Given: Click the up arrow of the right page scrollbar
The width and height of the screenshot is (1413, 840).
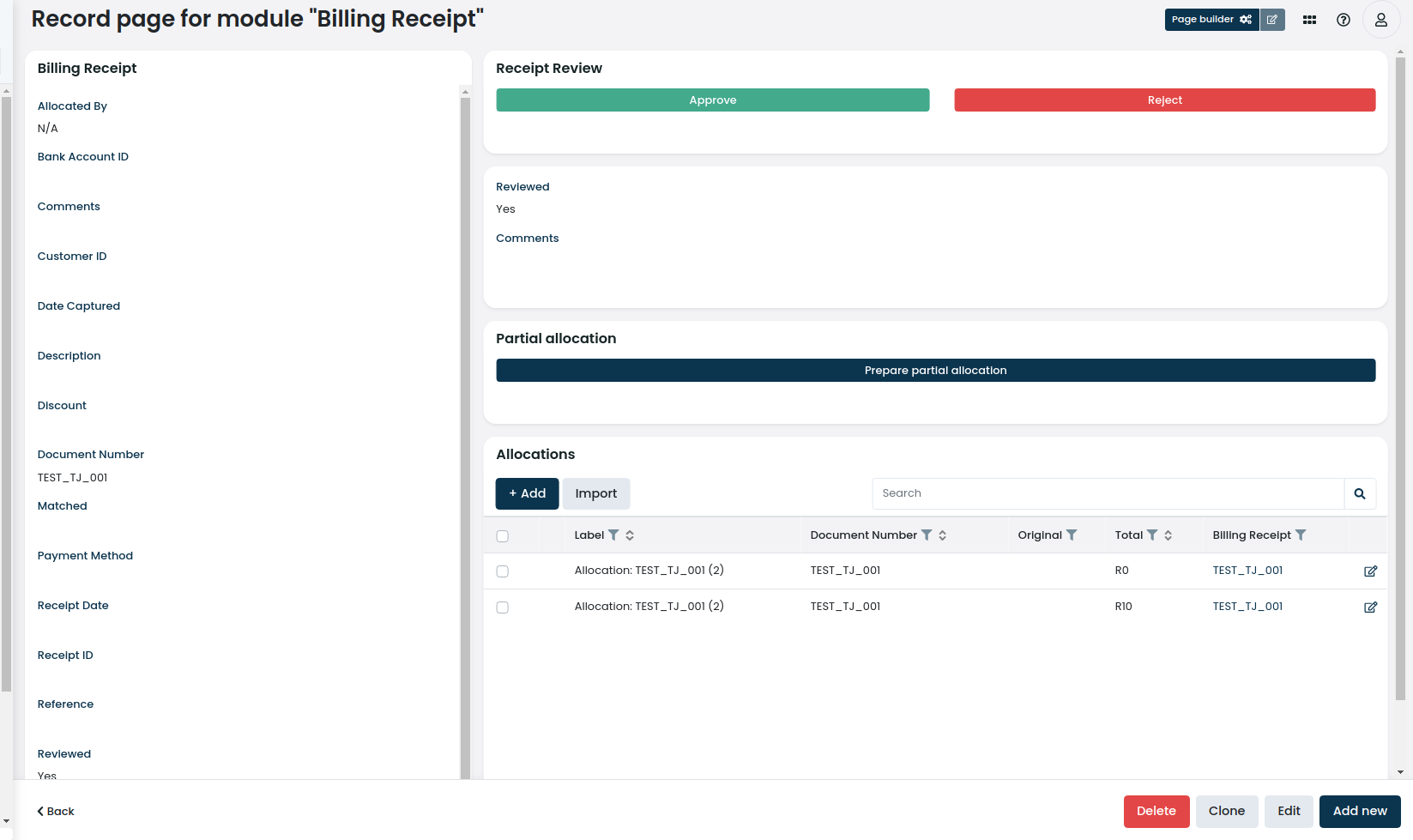Looking at the screenshot, I should (x=1400, y=53).
